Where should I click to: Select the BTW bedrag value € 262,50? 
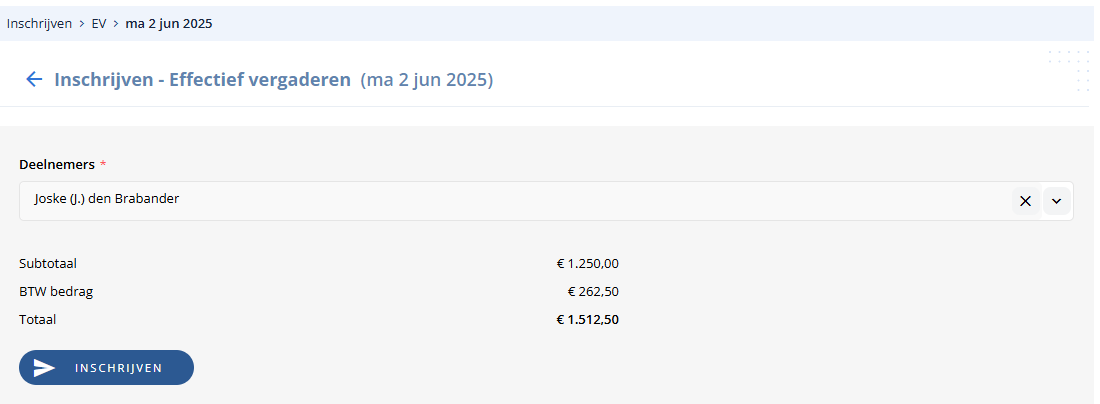593,292
